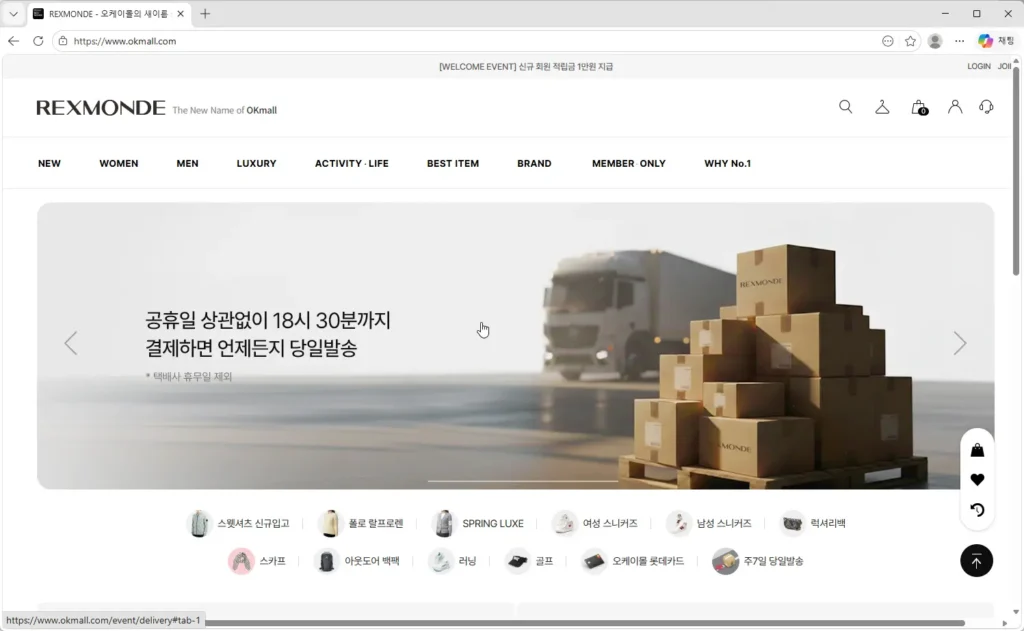Open the WOMEN menu
This screenshot has width=1024, height=631.
point(119,163)
